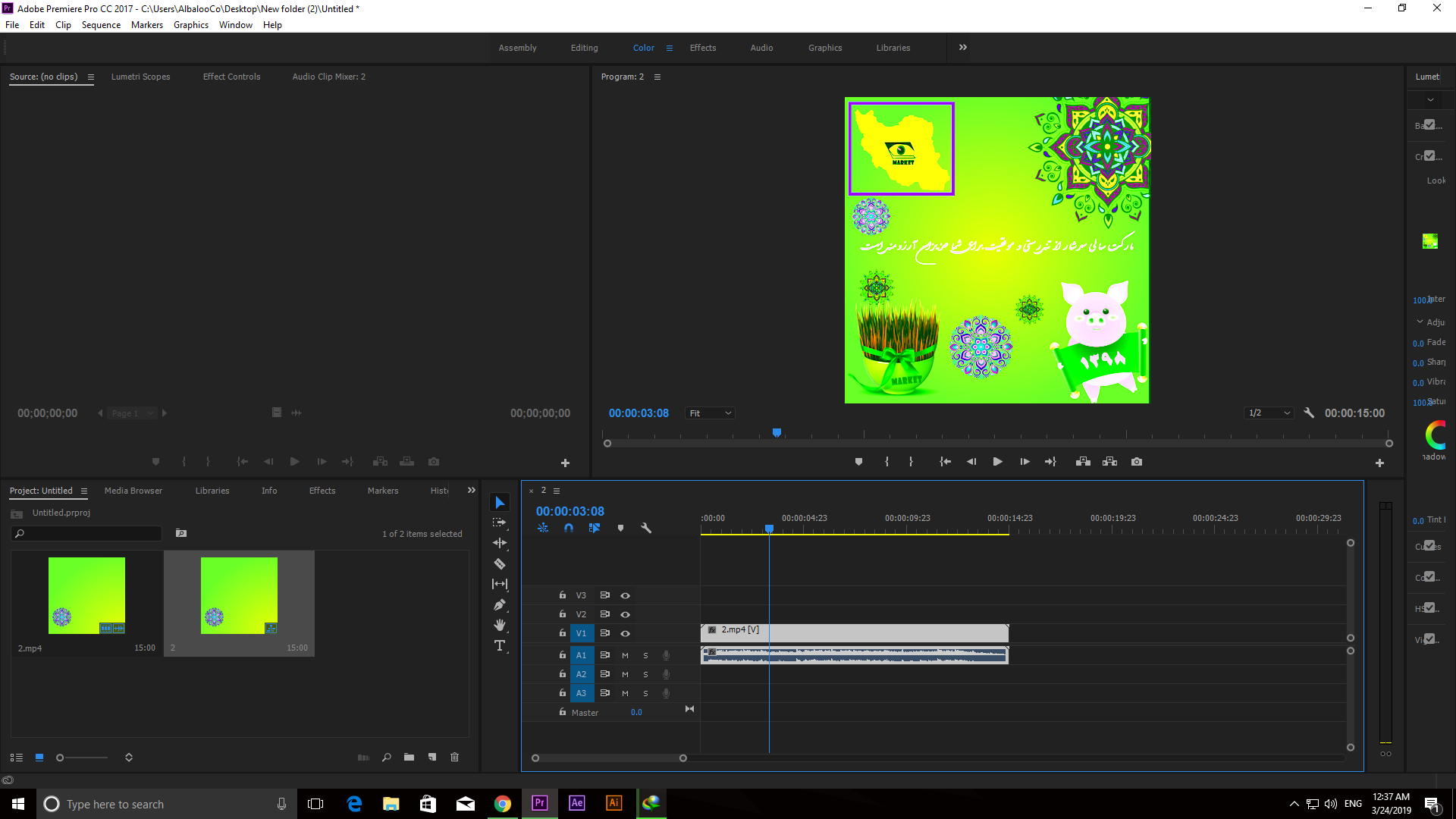
Task: Switch to the Effects workspace tab
Action: [x=702, y=47]
